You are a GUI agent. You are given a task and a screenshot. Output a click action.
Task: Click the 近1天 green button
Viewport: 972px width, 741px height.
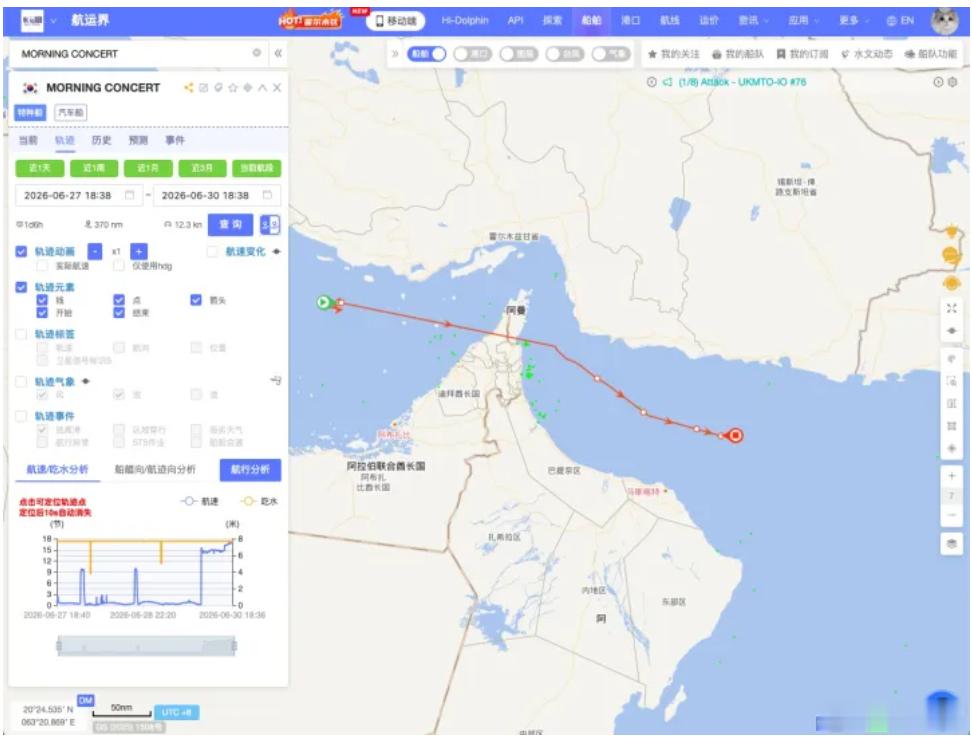point(40,168)
